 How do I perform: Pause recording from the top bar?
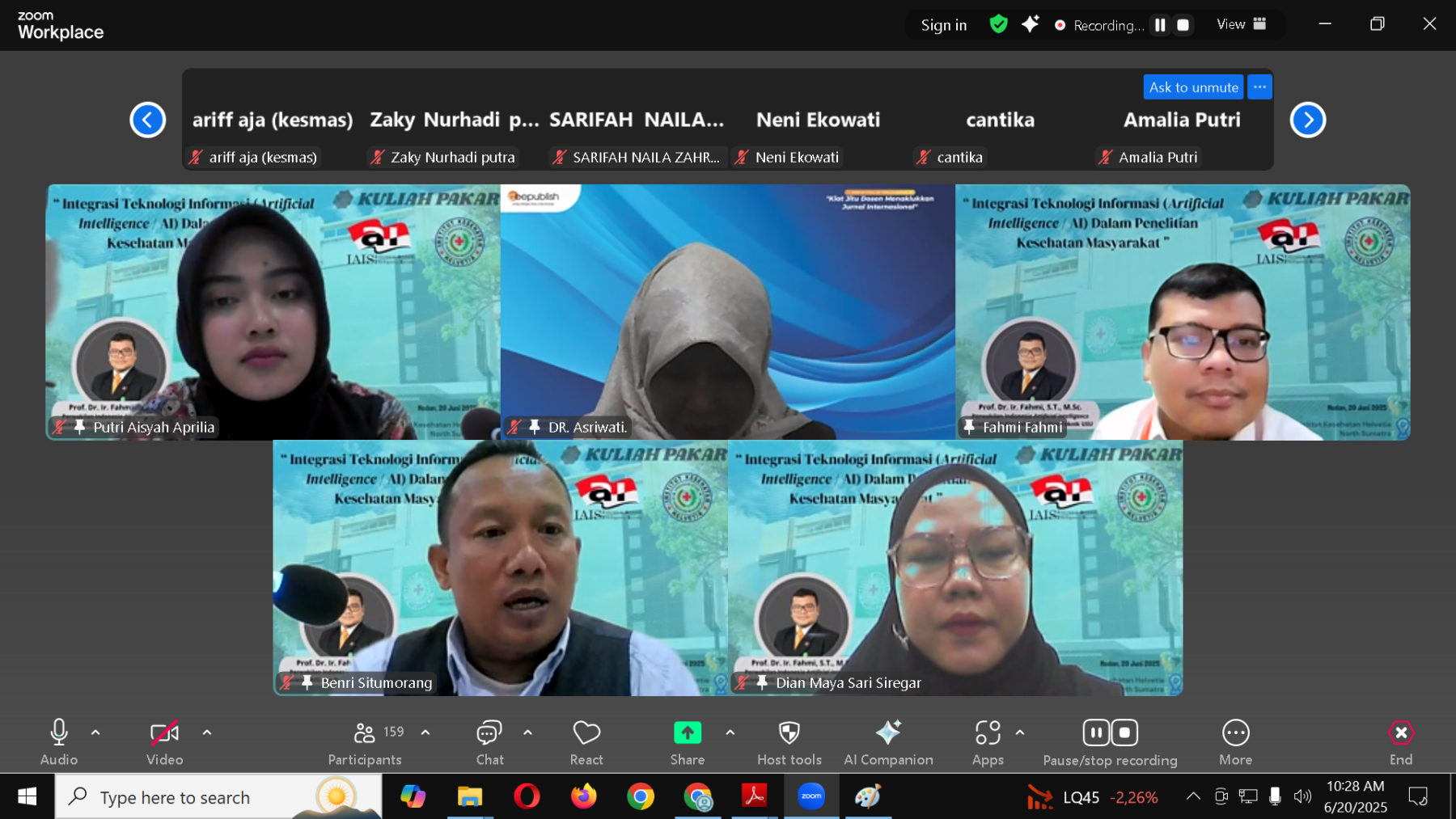tap(1160, 25)
